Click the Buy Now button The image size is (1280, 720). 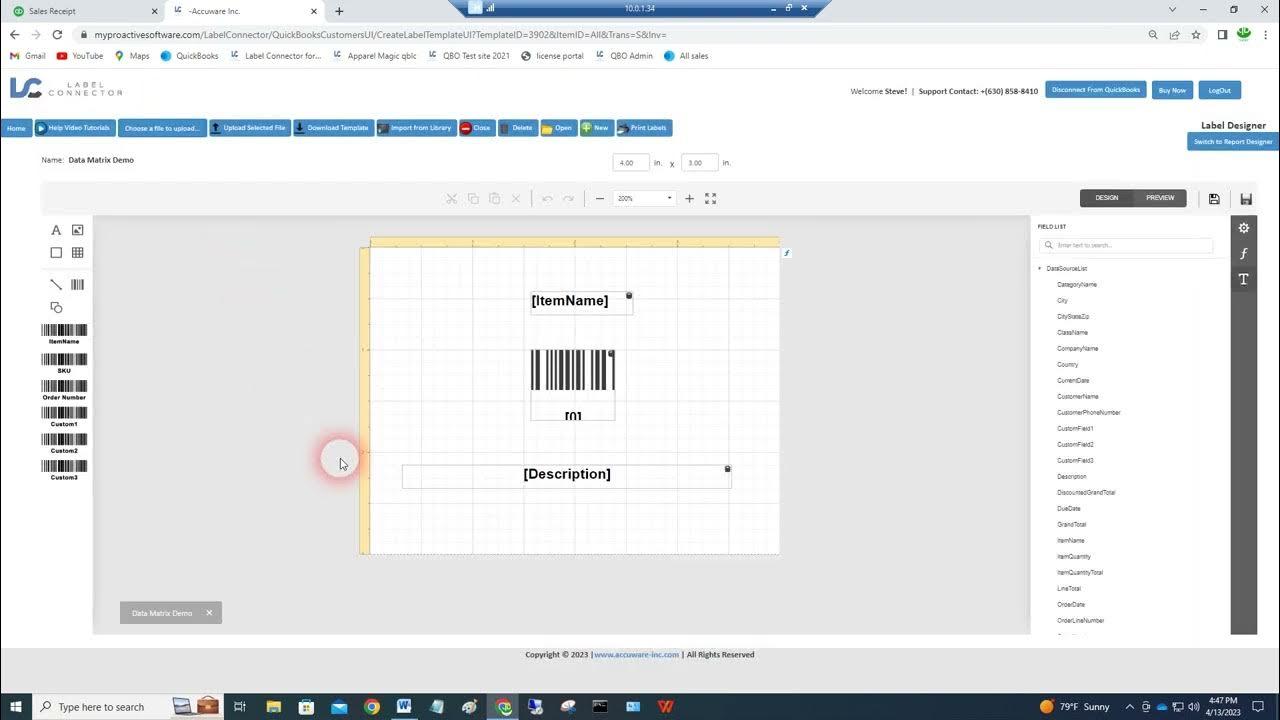(x=1172, y=90)
